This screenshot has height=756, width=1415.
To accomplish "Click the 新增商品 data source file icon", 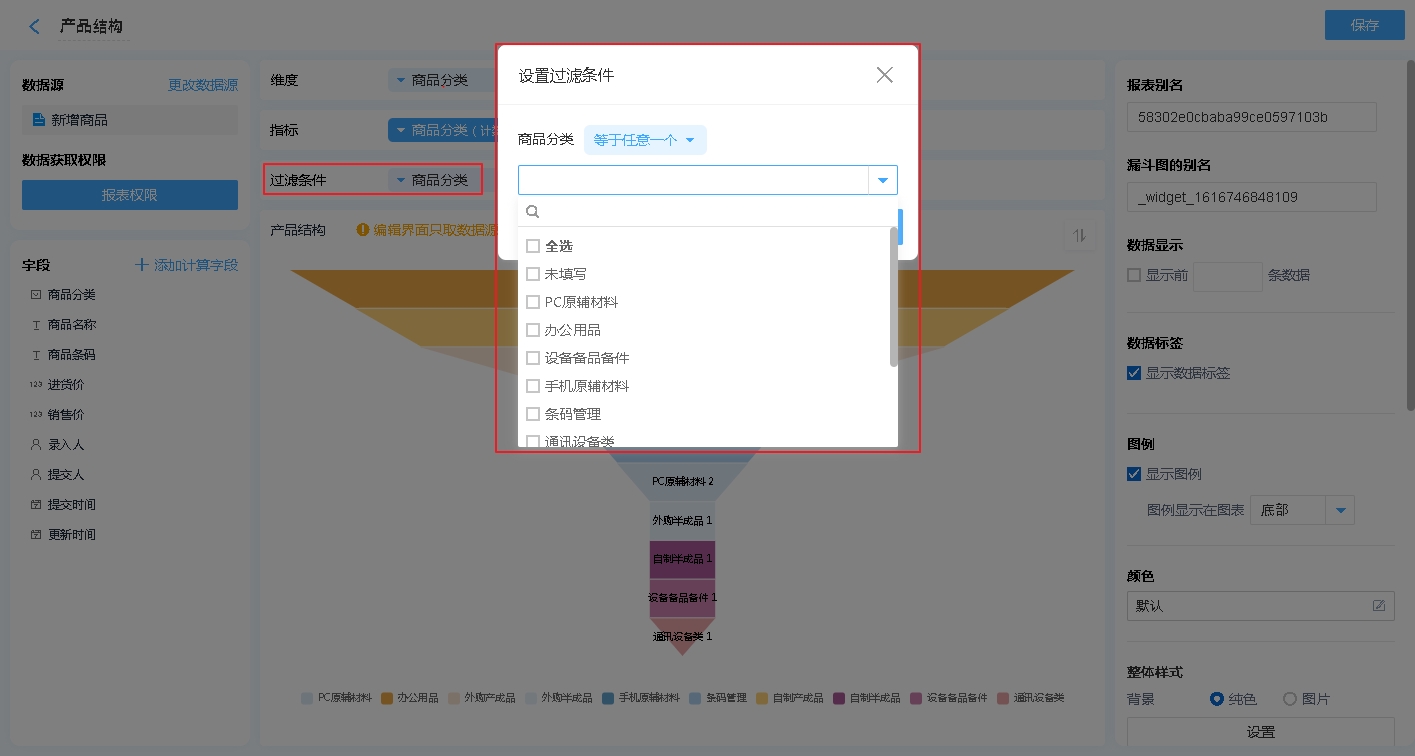I will [39, 120].
